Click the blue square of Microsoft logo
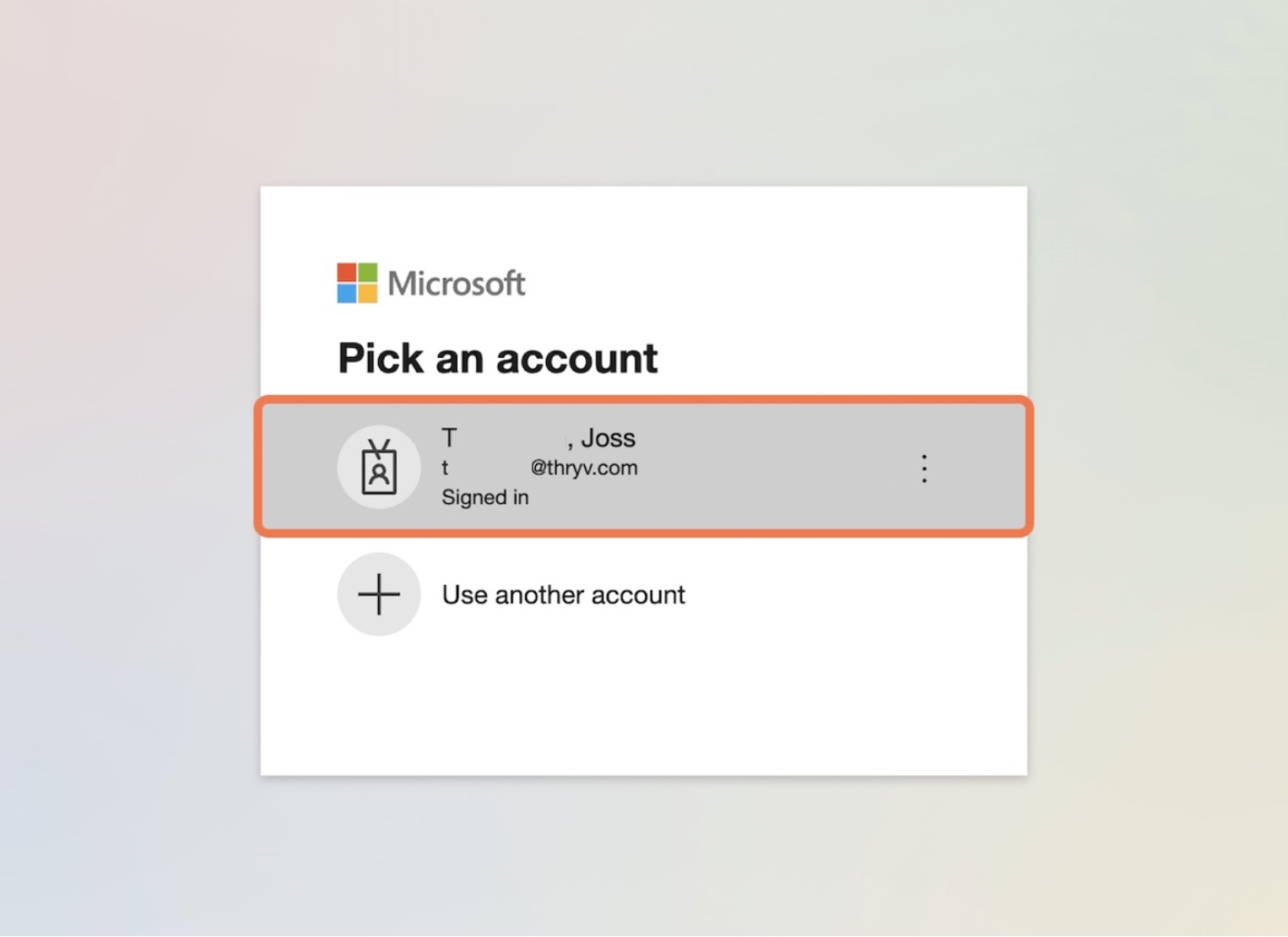1288x937 pixels. 347,294
